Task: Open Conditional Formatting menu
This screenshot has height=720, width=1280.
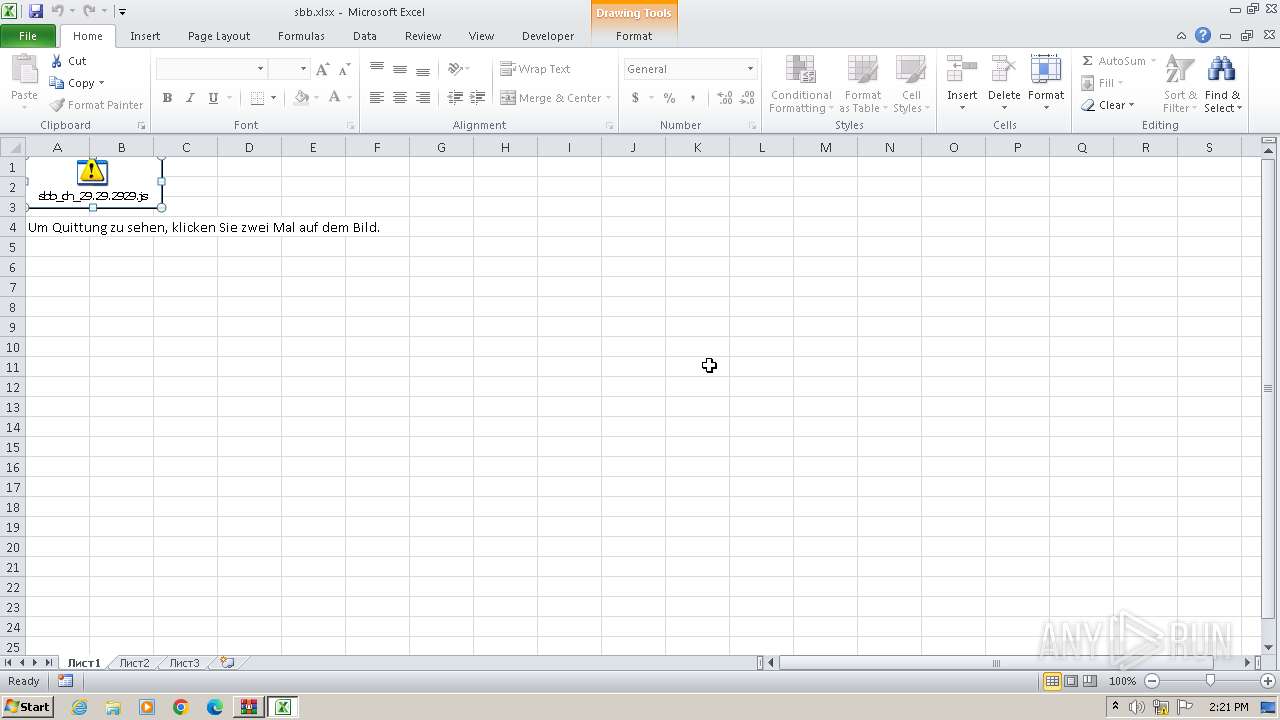Action: (801, 84)
